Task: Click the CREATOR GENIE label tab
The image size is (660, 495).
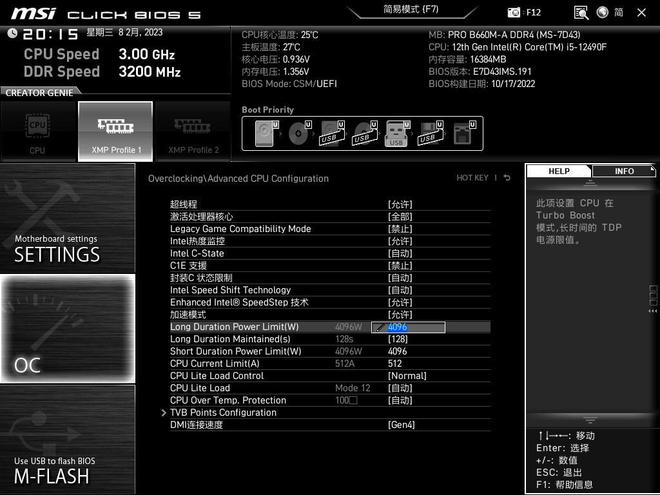Action: [39, 93]
